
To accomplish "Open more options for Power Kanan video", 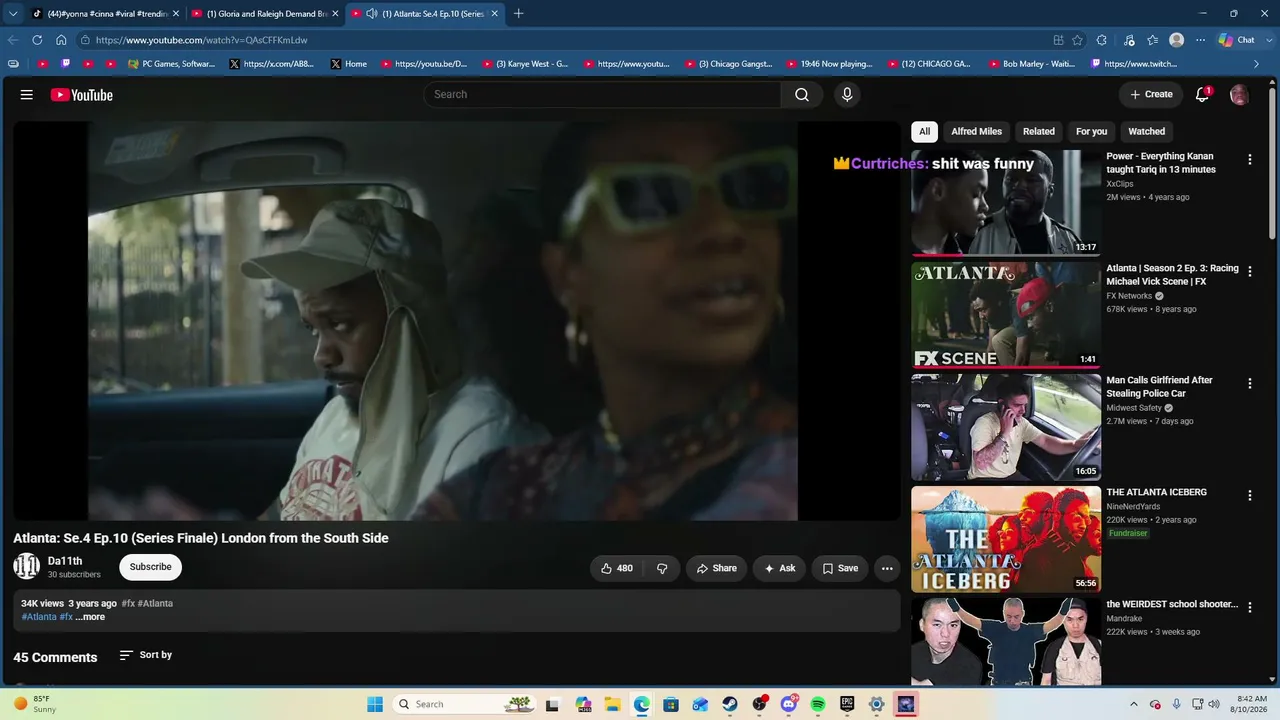I will 1249,159.
